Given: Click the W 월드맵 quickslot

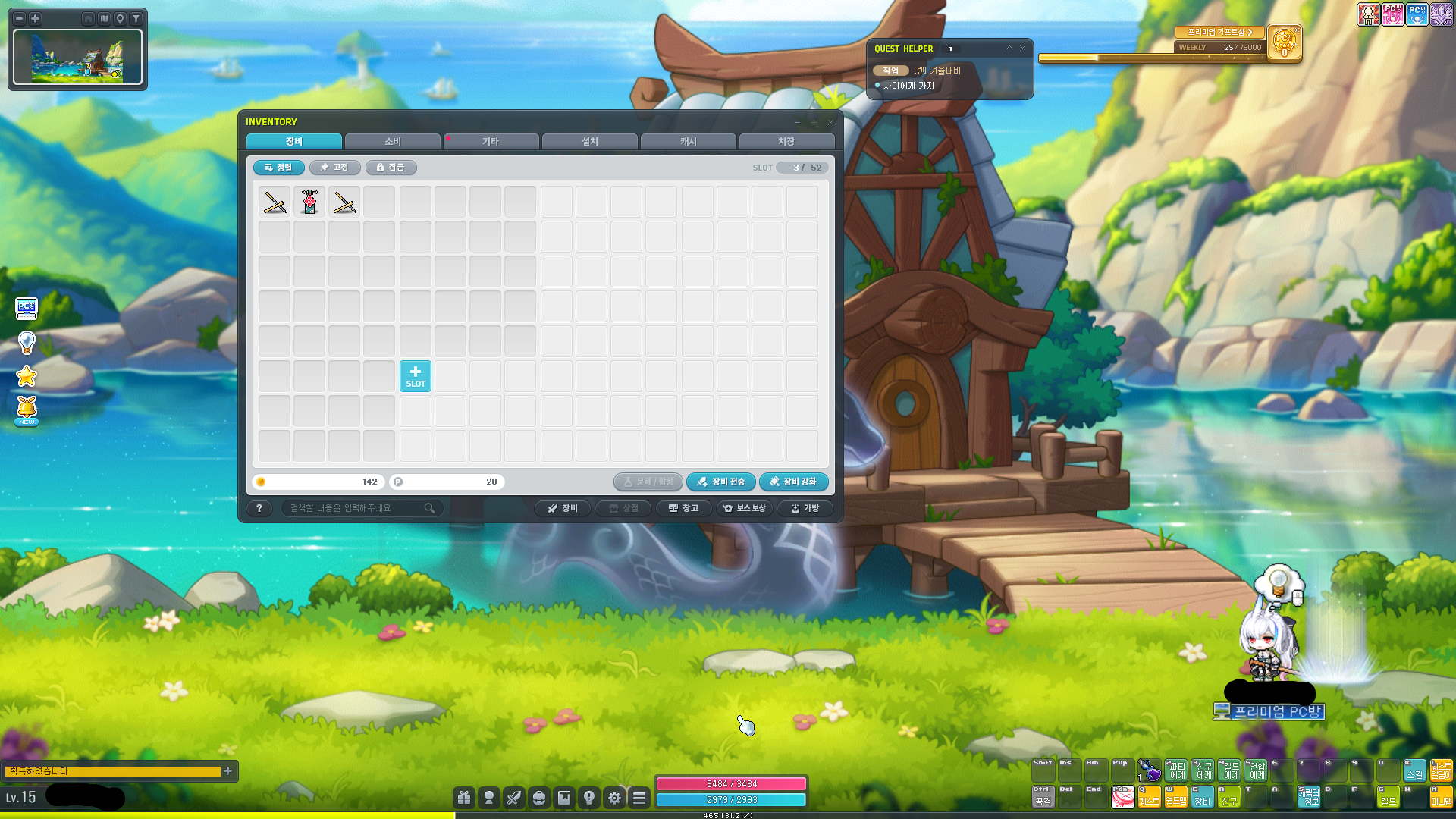Looking at the screenshot, I should 1176,797.
